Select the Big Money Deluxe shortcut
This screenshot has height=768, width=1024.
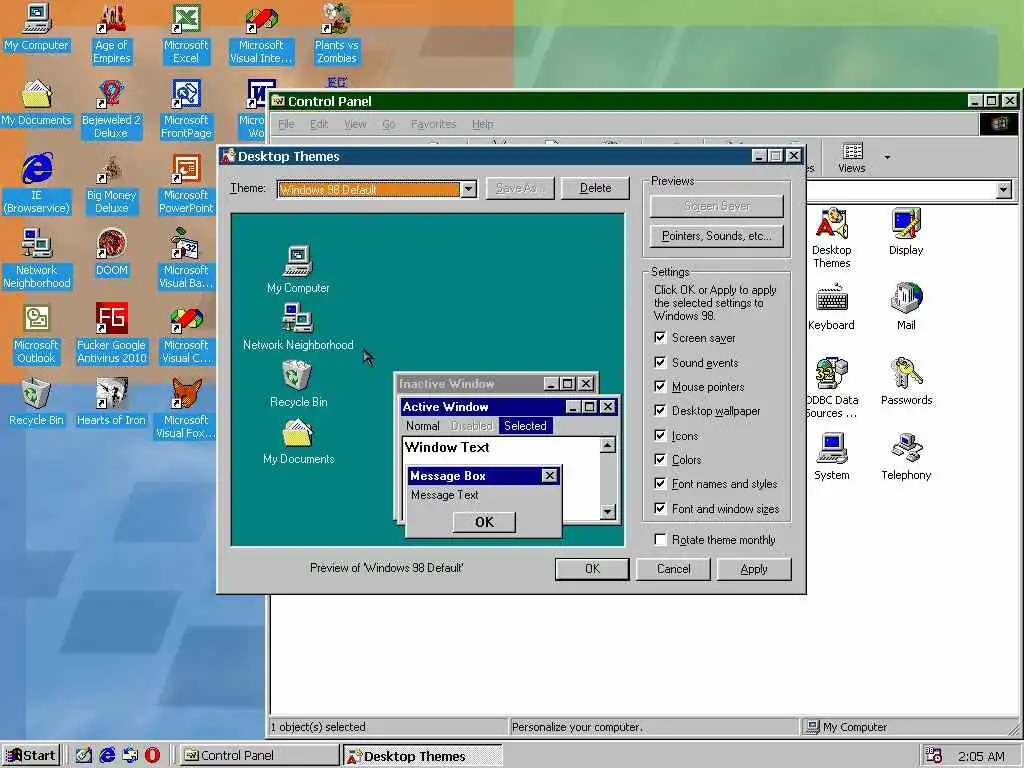(x=112, y=184)
